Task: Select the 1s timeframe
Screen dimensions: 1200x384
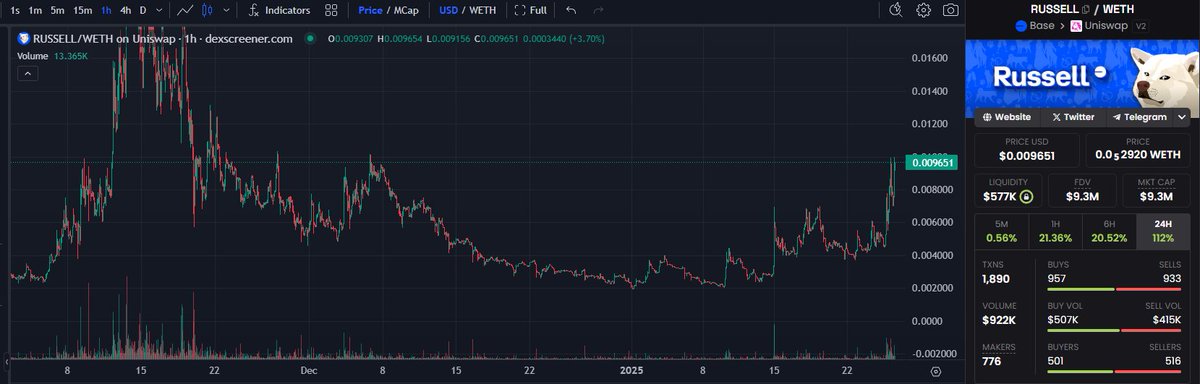Action: point(14,10)
